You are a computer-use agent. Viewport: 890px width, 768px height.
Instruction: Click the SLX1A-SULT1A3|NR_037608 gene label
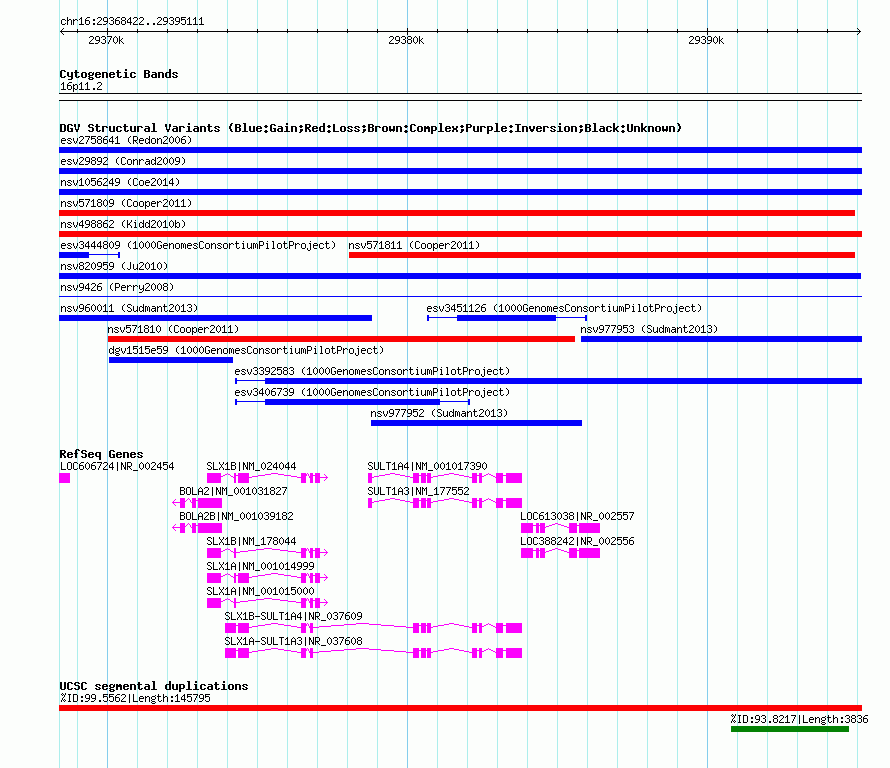pyautogui.click(x=293, y=641)
